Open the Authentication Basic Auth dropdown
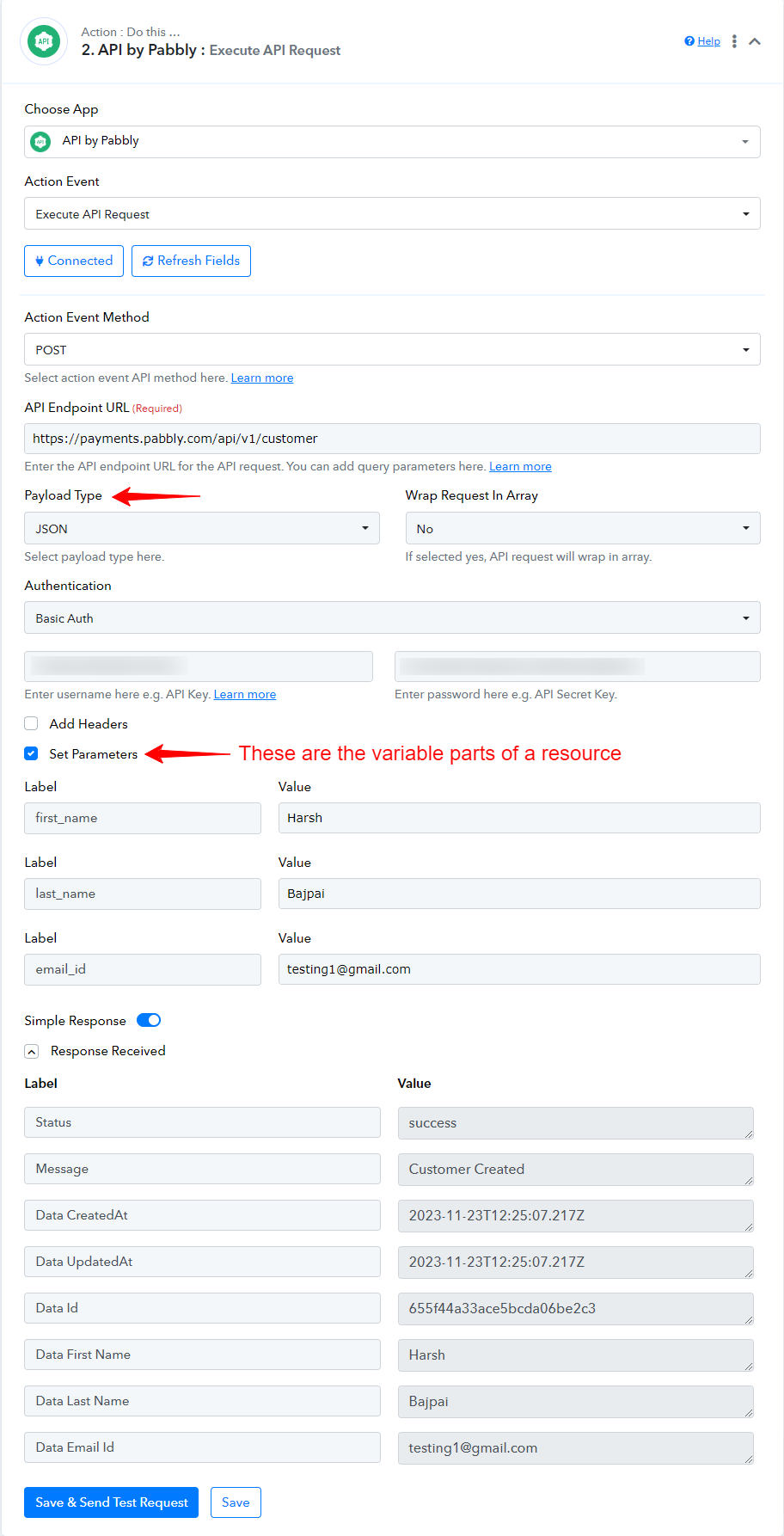The height and width of the screenshot is (1536, 784). (x=392, y=617)
